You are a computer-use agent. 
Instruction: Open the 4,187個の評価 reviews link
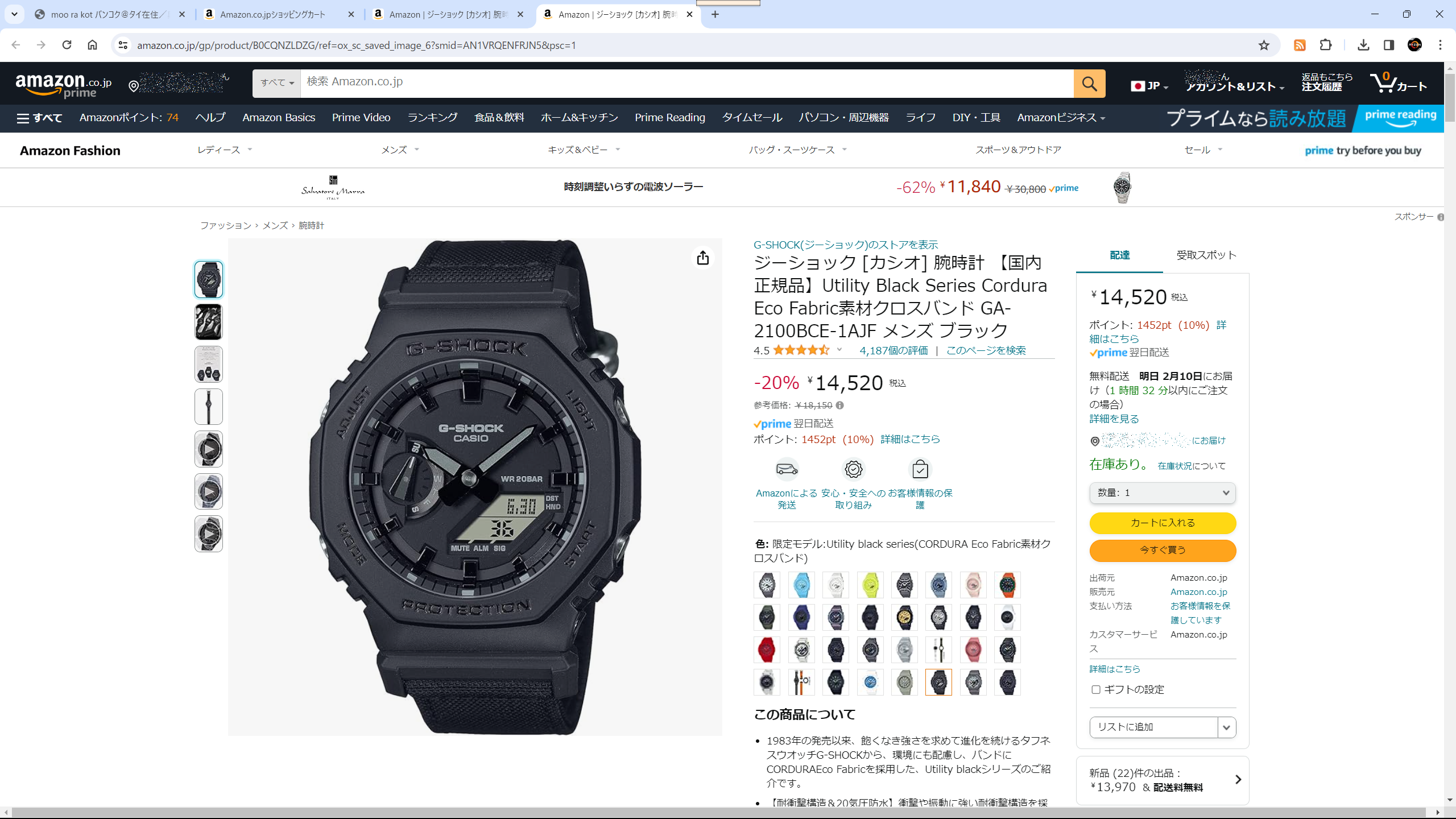click(894, 350)
